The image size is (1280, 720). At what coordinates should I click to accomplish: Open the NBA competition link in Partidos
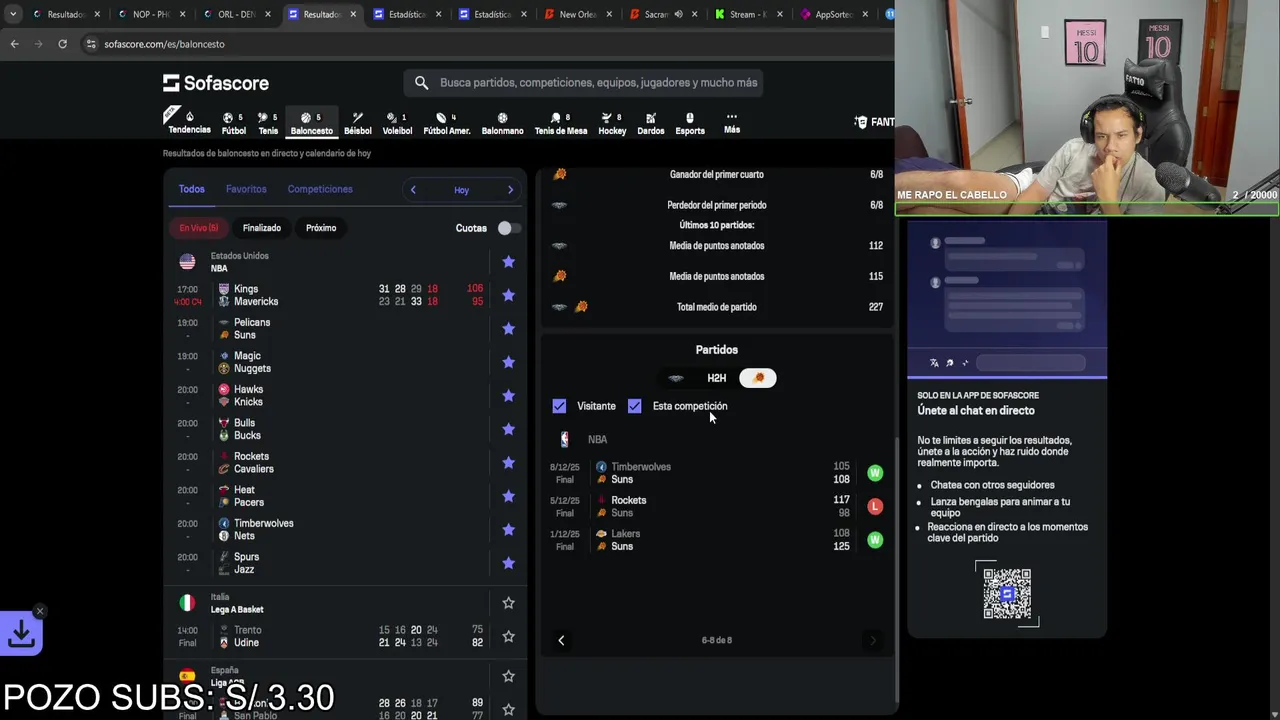(x=597, y=439)
